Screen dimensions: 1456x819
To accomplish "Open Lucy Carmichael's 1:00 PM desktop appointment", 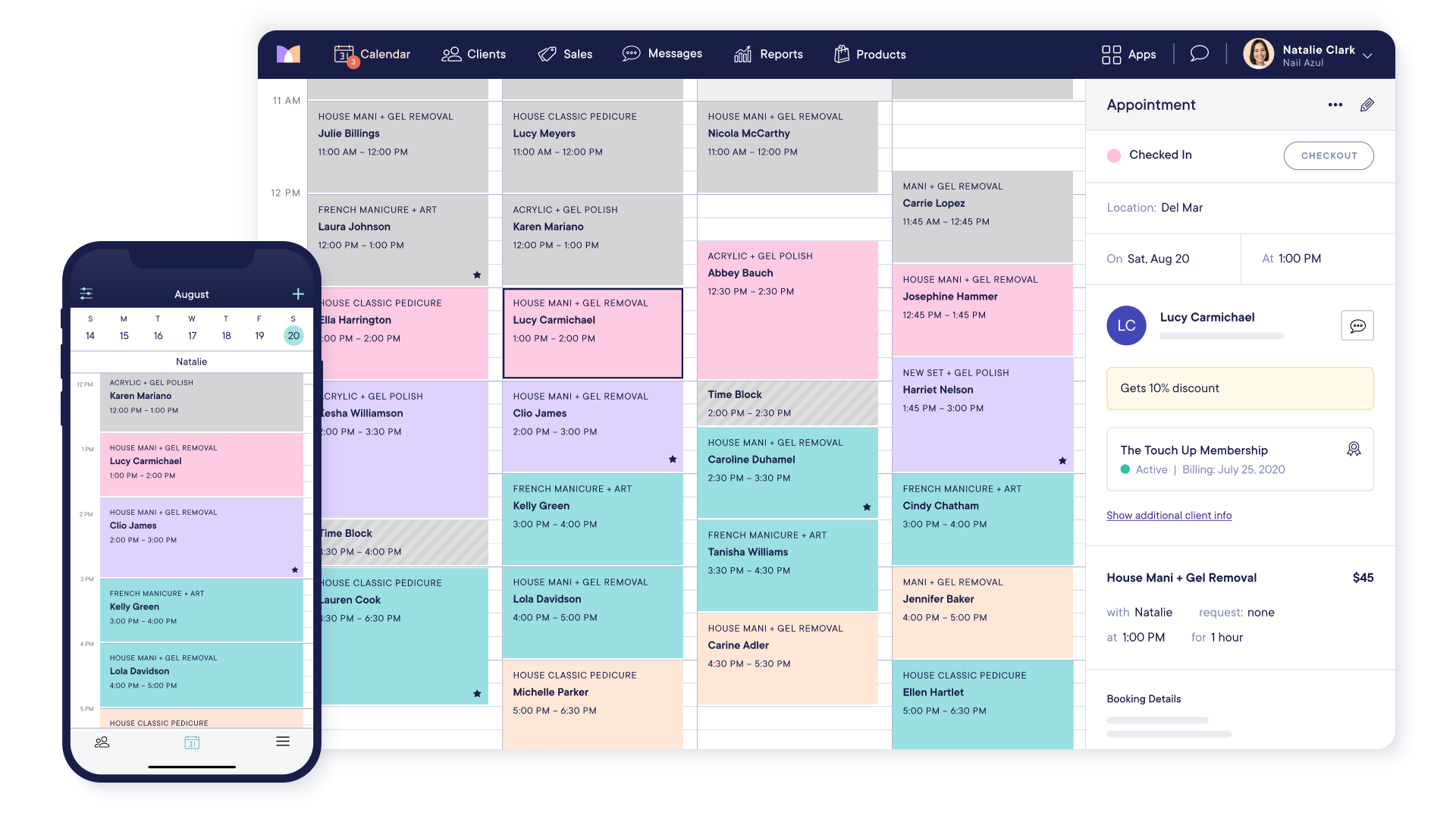I will (x=592, y=333).
